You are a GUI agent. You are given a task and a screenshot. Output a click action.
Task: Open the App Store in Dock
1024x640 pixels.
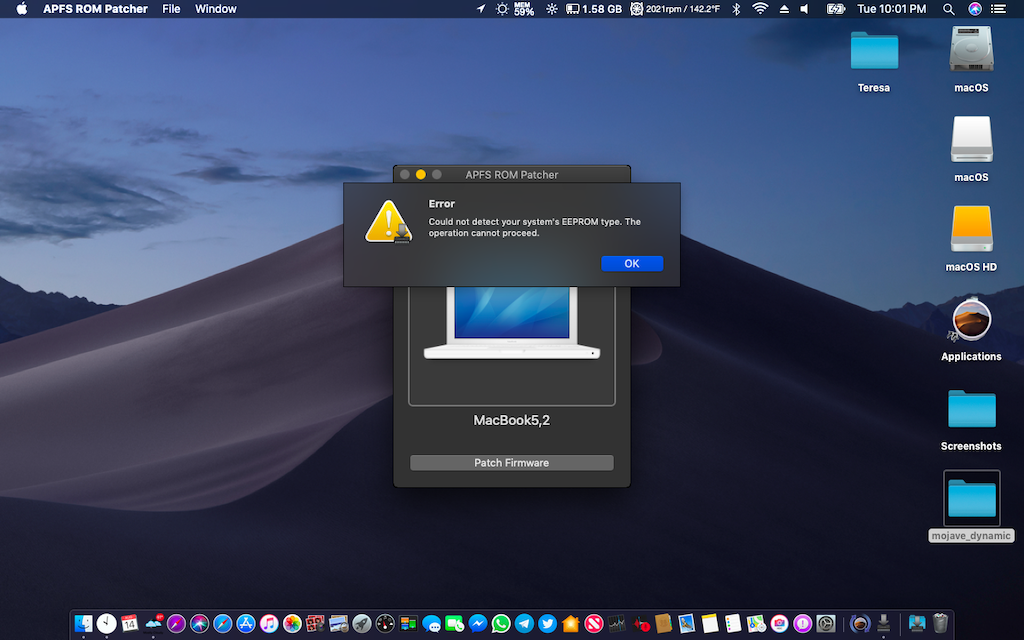pyautogui.click(x=246, y=624)
